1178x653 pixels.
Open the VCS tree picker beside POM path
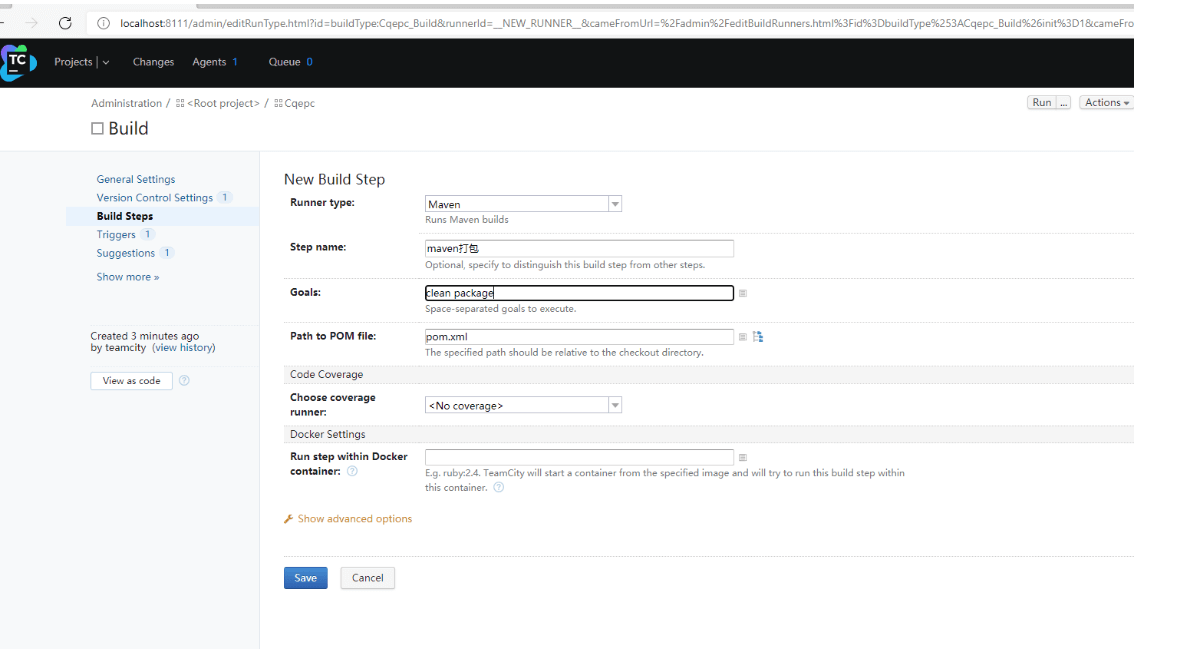(758, 337)
